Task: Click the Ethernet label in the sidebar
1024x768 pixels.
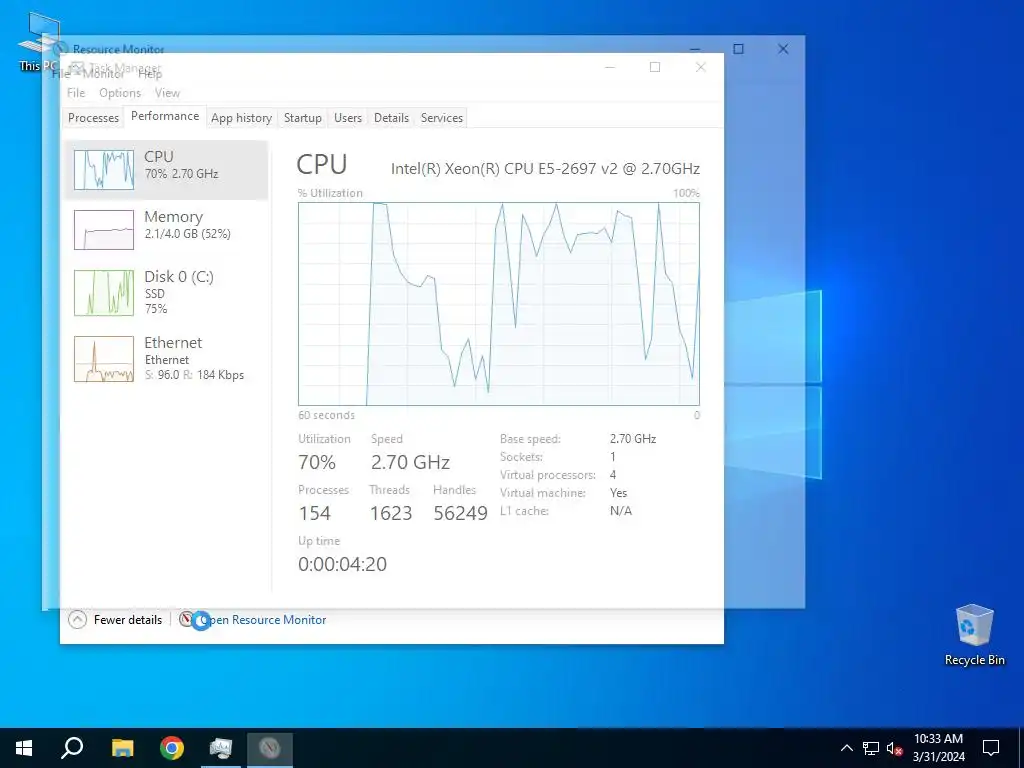Action: [x=173, y=343]
